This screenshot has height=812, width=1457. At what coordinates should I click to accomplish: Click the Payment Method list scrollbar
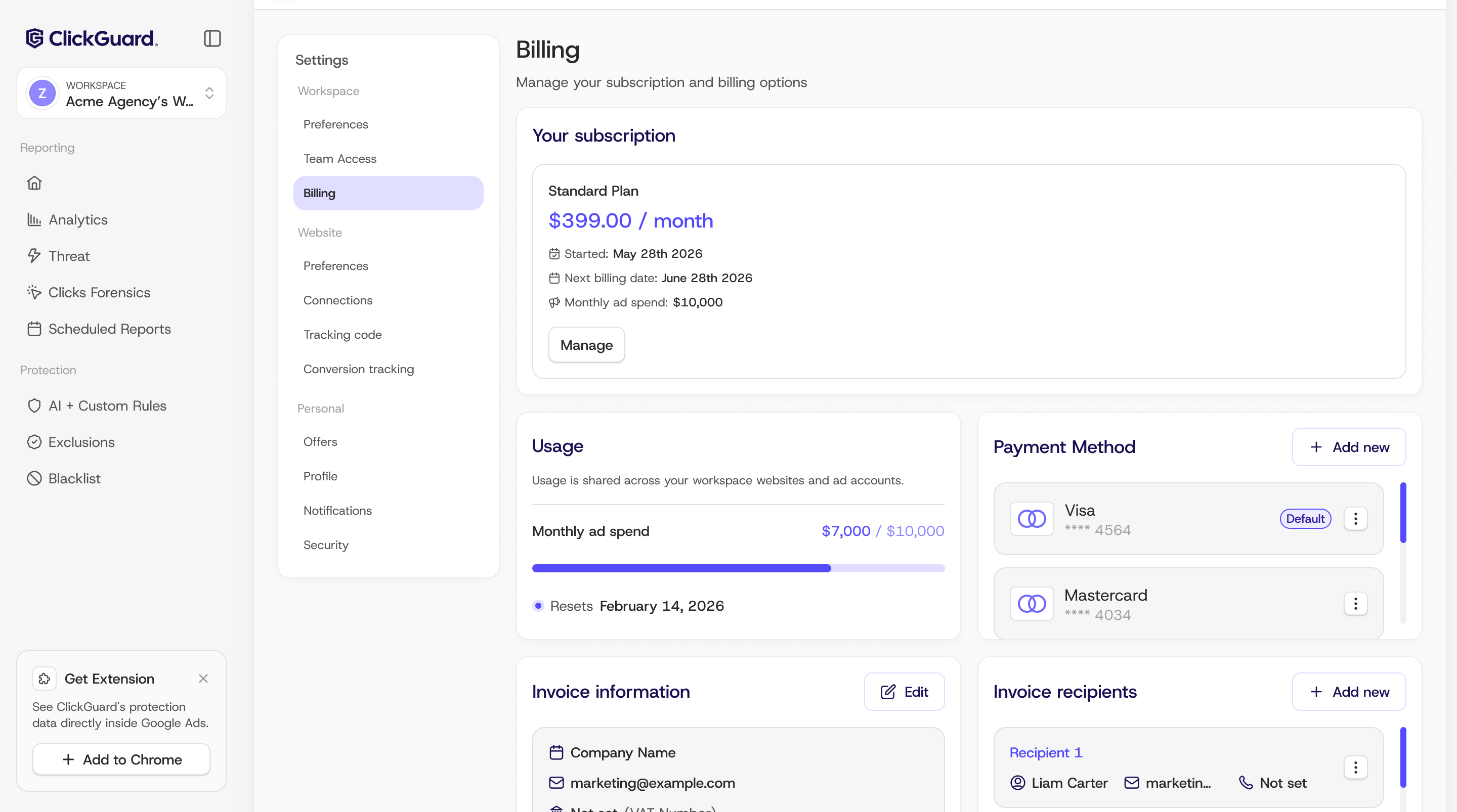(1403, 512)
